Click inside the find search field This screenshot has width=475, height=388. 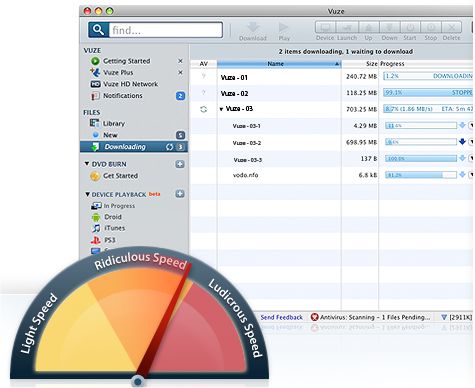(165, 30)
